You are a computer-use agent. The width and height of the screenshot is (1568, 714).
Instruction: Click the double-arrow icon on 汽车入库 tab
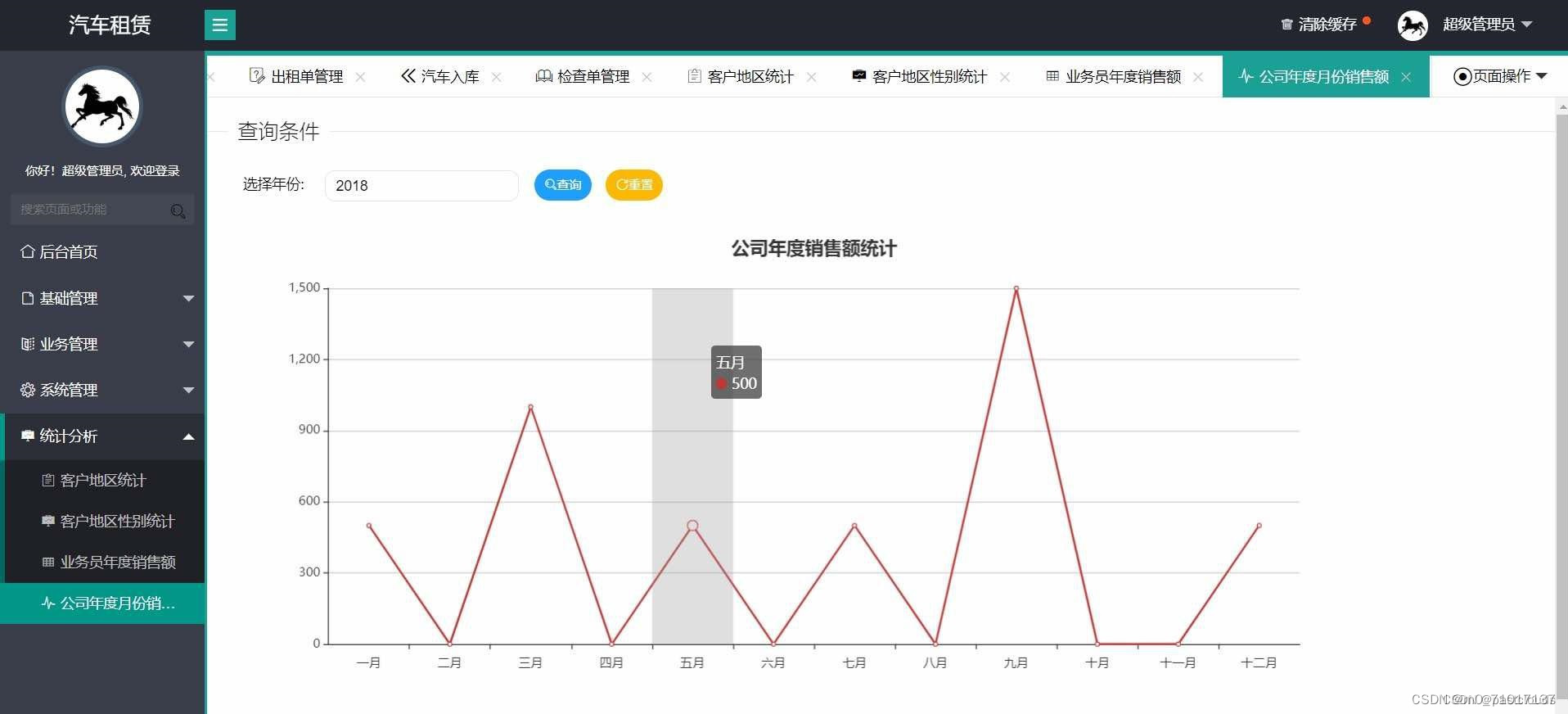tap(408, 76)
